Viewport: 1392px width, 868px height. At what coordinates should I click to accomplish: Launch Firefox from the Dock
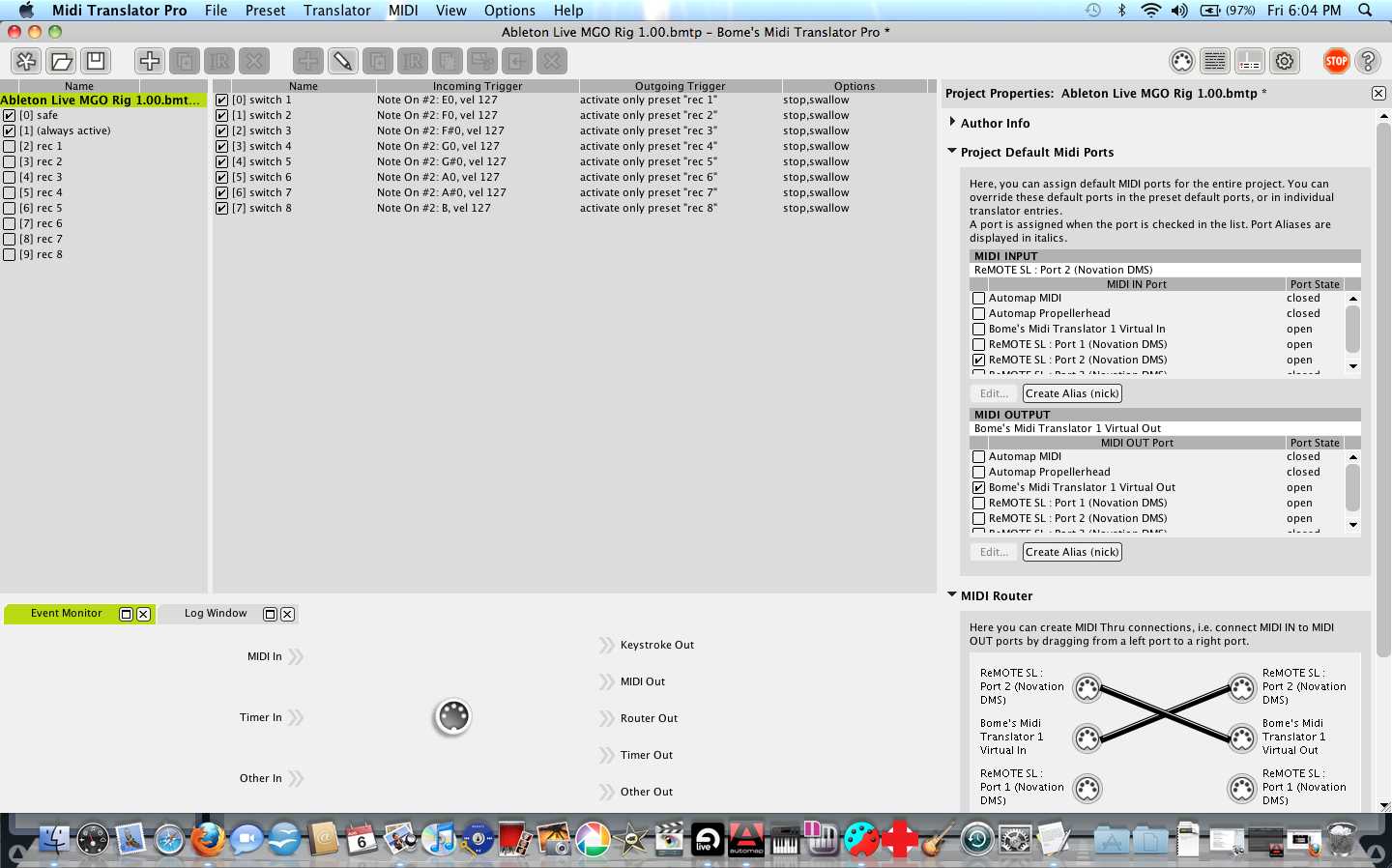tap(207, 838)
